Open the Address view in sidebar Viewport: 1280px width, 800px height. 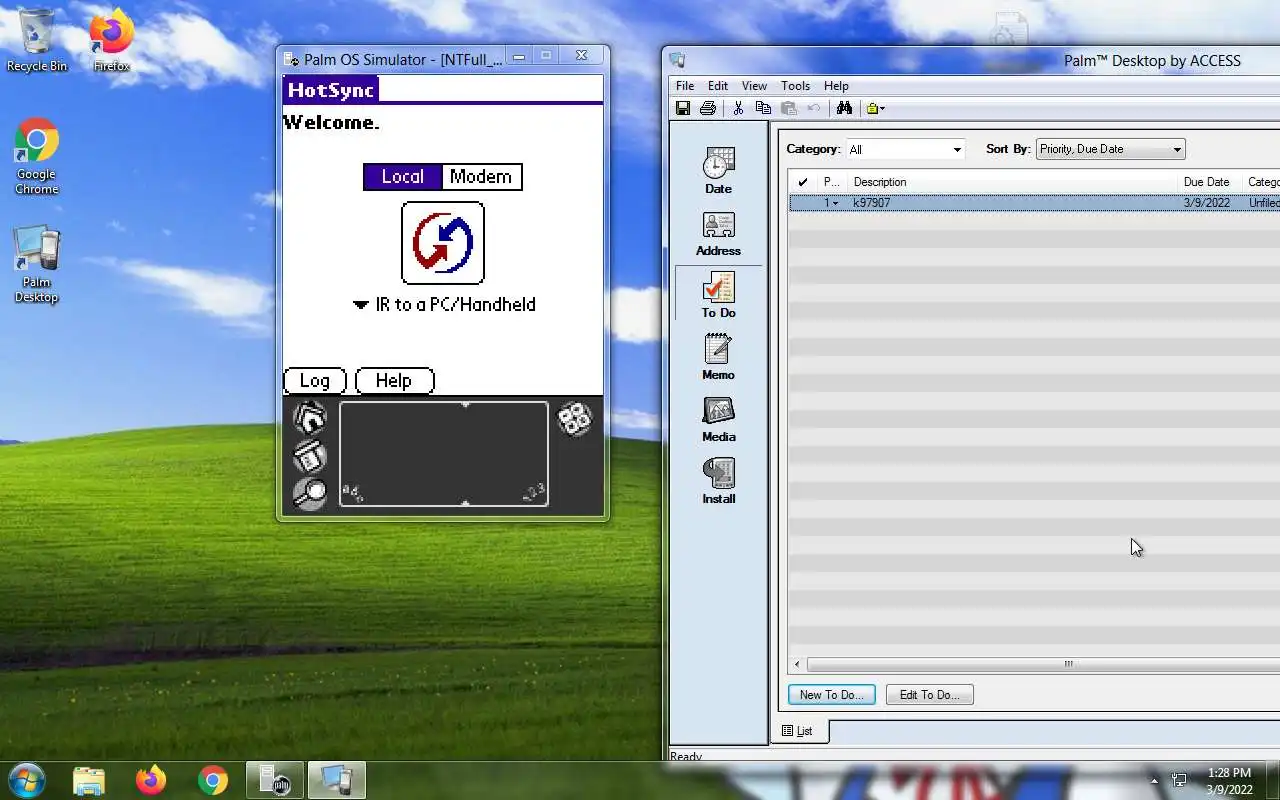(718, 233)
